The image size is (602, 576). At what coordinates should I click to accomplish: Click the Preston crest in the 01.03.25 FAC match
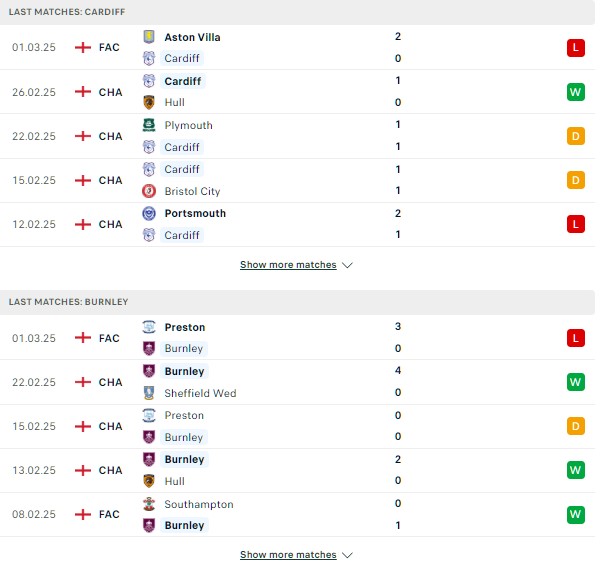[149, 327]
